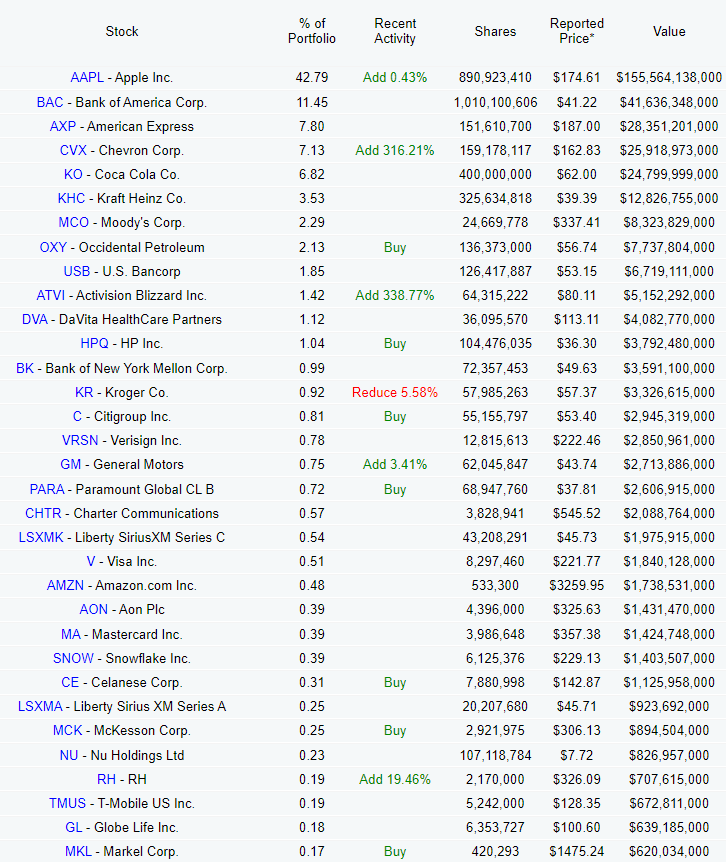Open the CVX Chevron ticker link
The image size is (726, 862).
point(73,151)
